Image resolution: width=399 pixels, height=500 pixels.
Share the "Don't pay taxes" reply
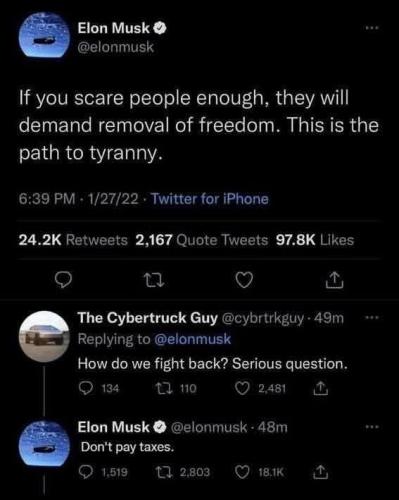[320, 472]
